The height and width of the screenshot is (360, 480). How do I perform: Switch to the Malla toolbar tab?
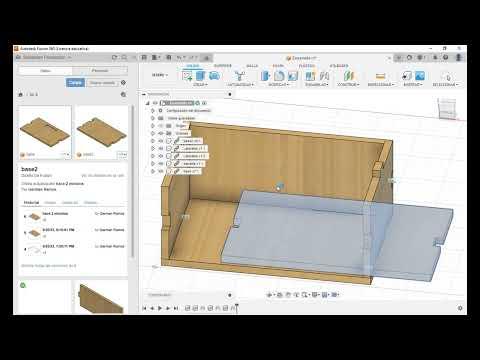tap(252, 66)
